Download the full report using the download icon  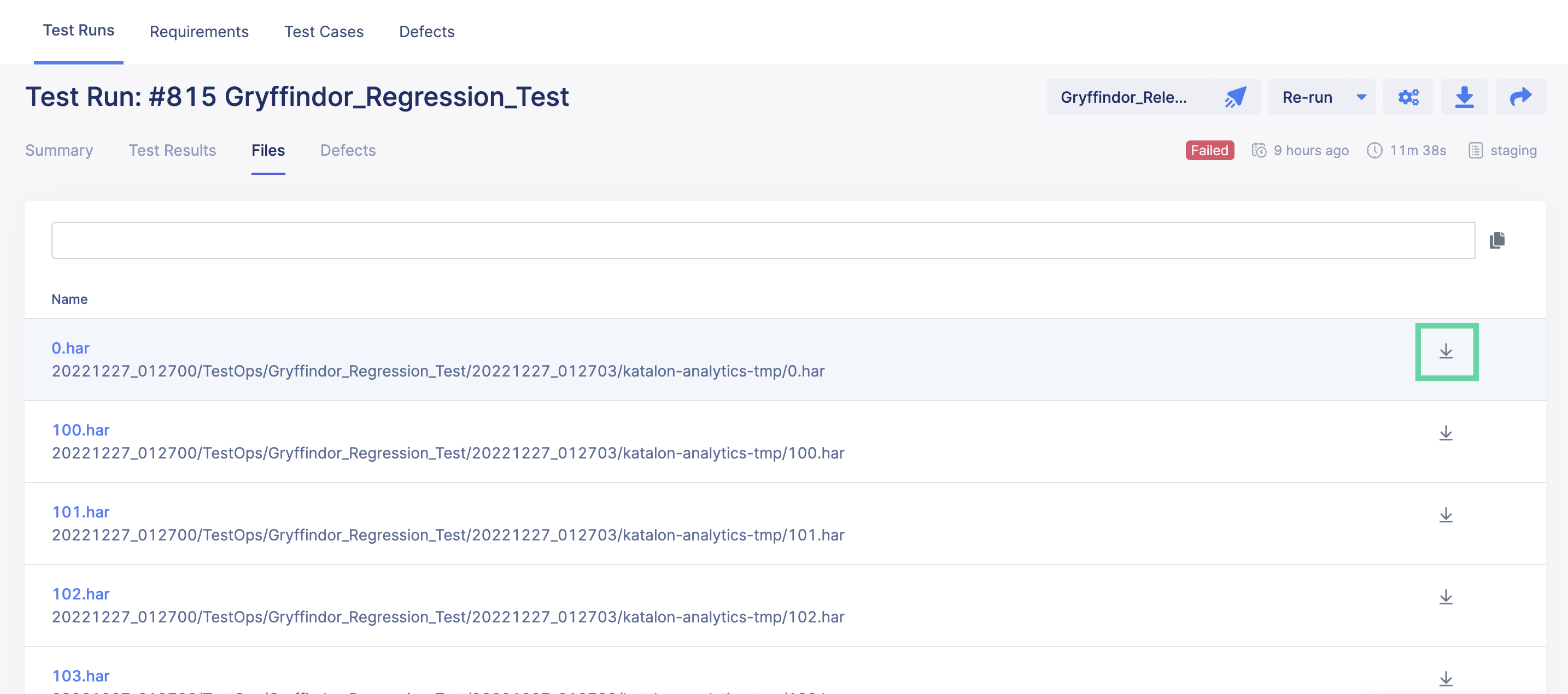pos(1465,96)
